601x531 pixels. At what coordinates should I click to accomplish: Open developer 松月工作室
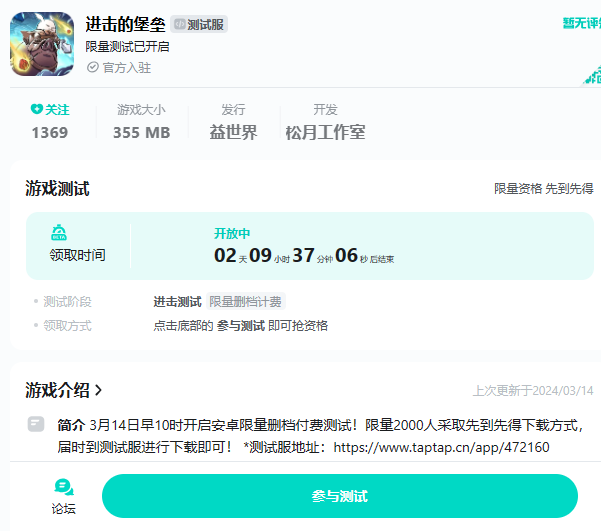[x=325, y=133]
